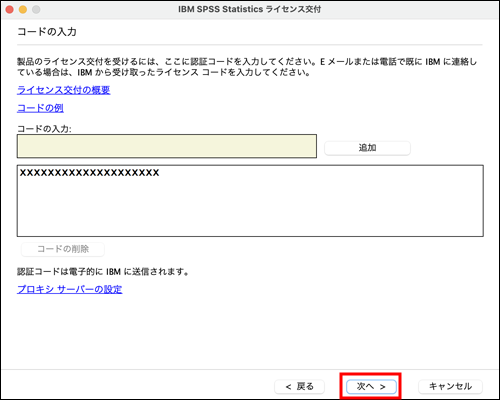The height and width of the screenshot is (400, 500).
Task: Click the IBM SPSS Statistics ライセンス交付 title bar
Action: 249,9
